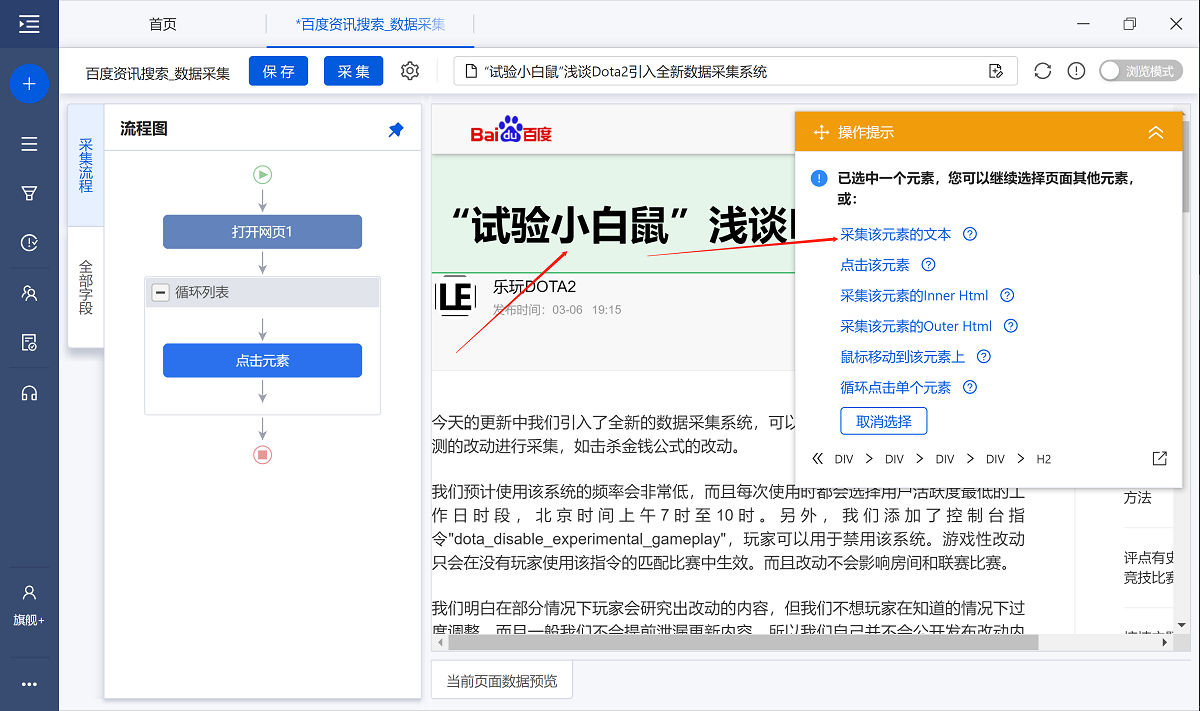Open the document check icon in sidebar
Image resolution: width=1200 pixels, height=711 pixels.
29,343
